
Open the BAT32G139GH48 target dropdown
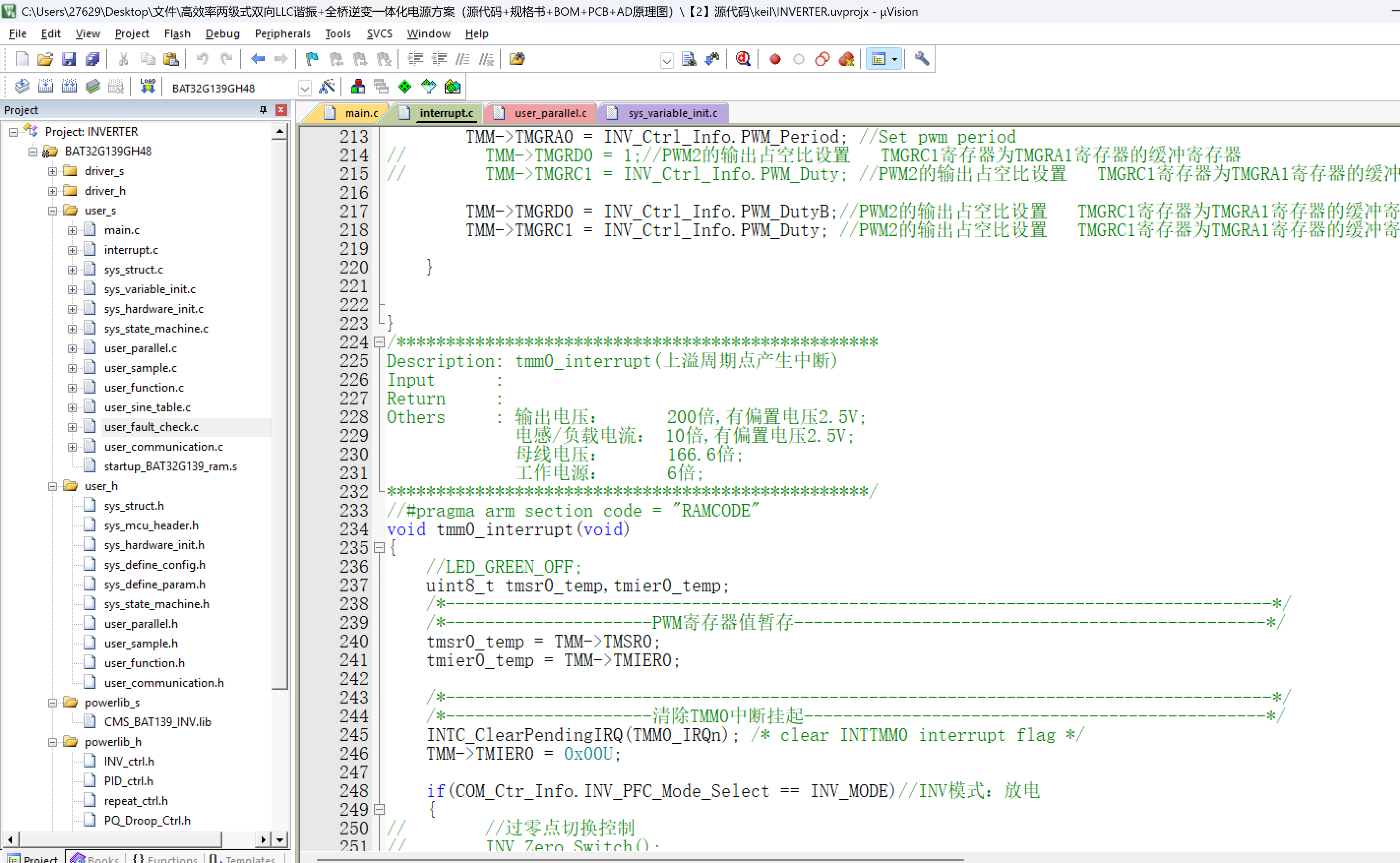click(304, 88)
